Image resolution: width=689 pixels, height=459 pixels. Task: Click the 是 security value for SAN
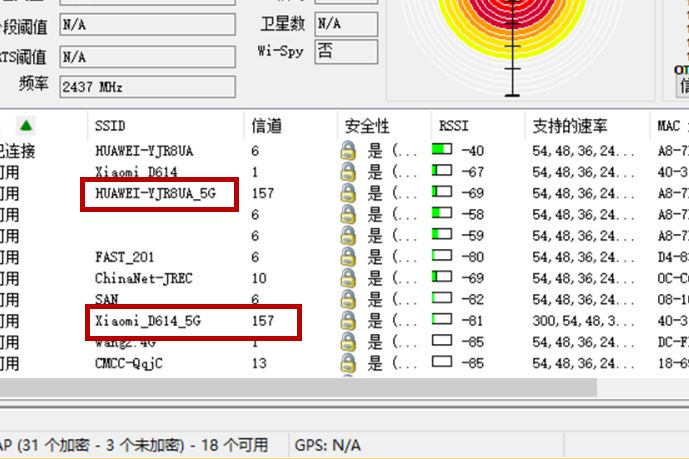coord(375,300)
